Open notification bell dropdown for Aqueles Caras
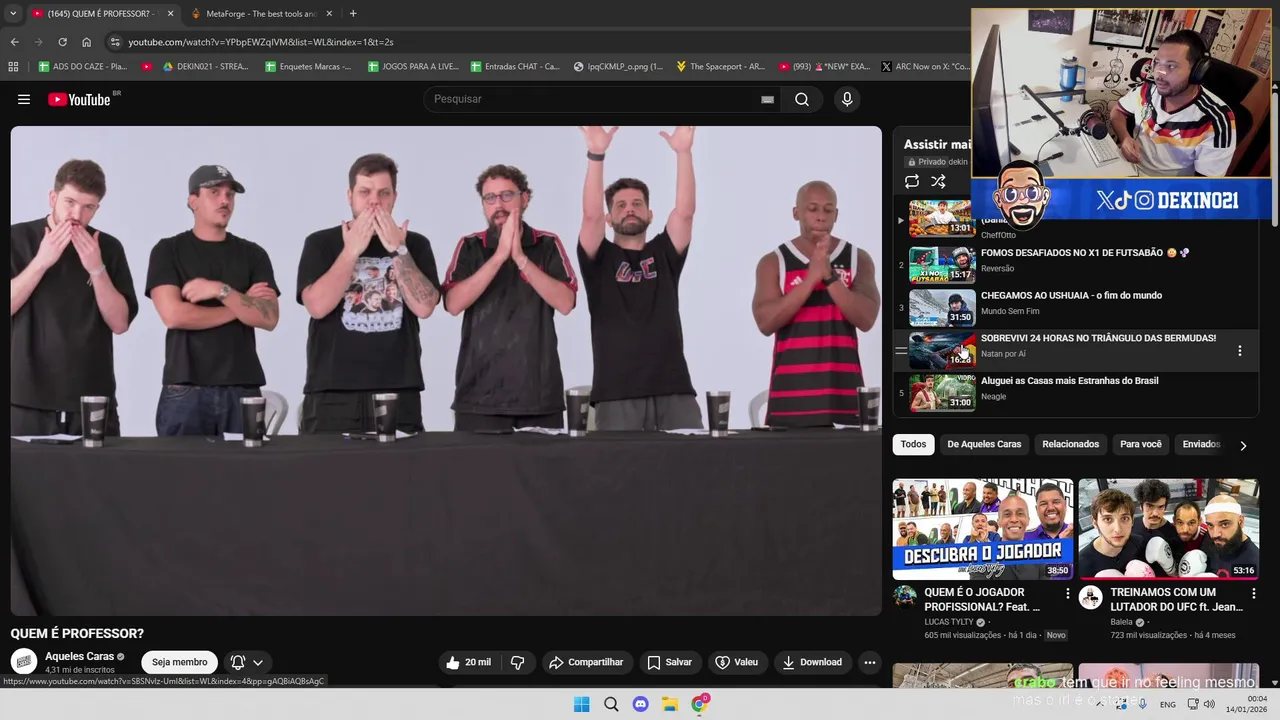Screen dimensions: 1280x720 (x=246, y=662)
